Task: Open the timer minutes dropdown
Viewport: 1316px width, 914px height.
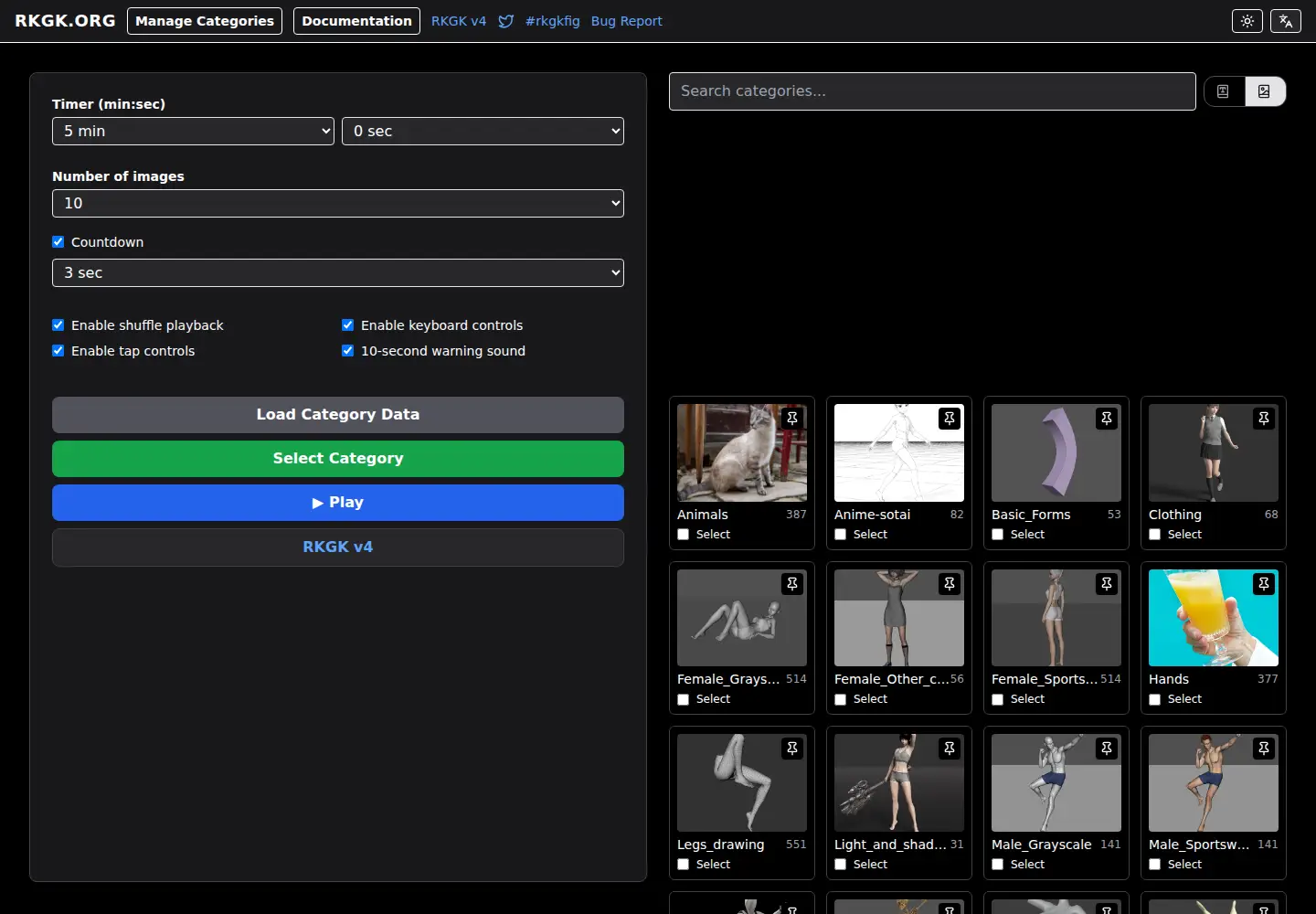Action: 194,131
